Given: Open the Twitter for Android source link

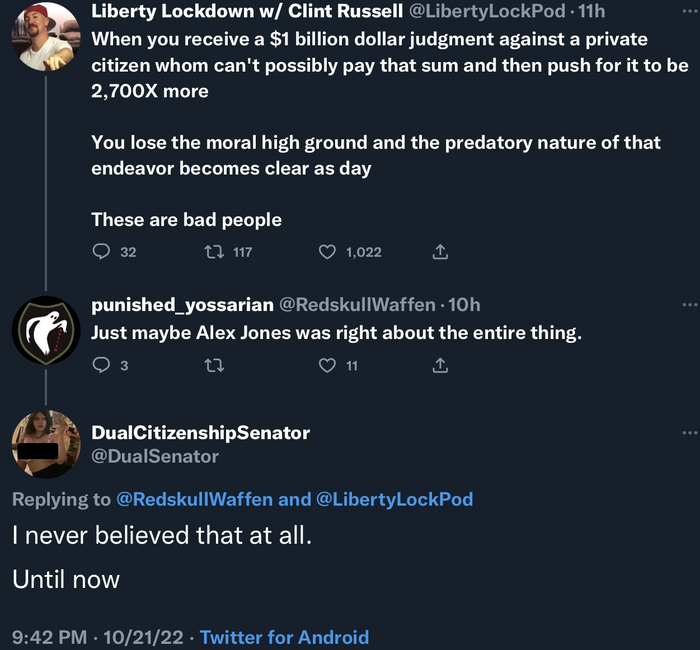Looking at the screenshot, I should tap(285, 637).
